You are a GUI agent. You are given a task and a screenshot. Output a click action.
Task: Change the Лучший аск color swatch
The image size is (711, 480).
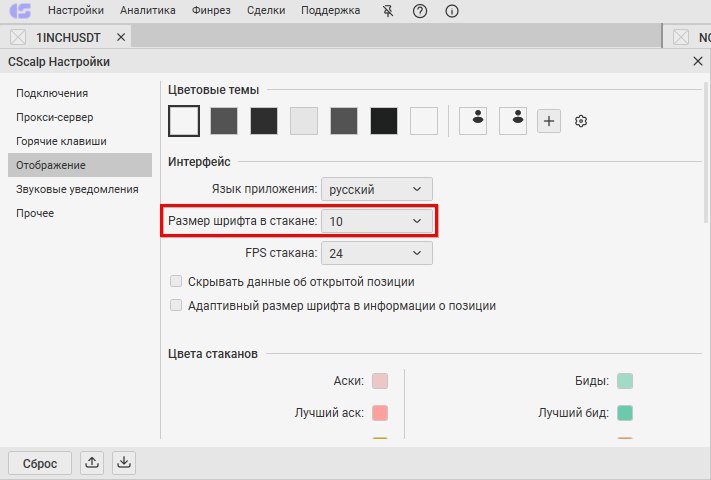point(380,413)
